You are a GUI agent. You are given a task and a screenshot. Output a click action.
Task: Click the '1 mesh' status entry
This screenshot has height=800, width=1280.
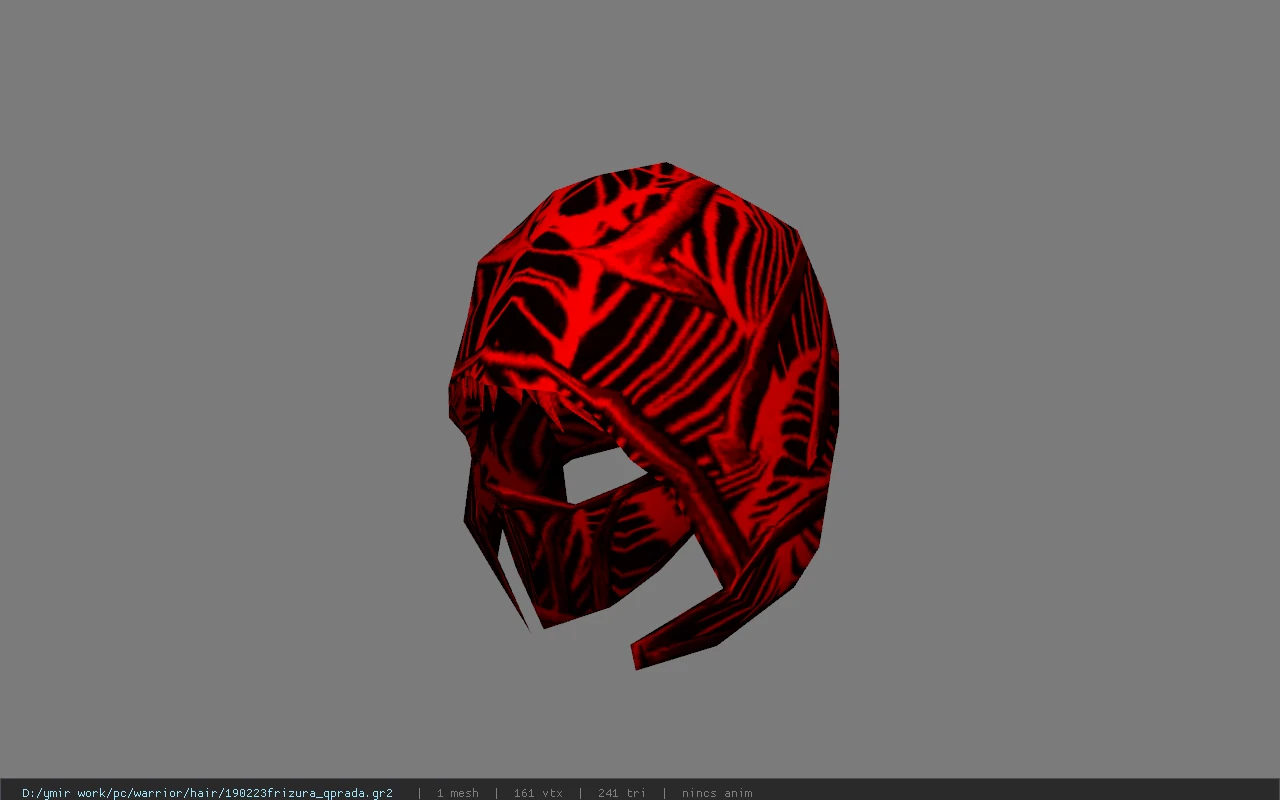pyautogui.click(x=457, y=793)
